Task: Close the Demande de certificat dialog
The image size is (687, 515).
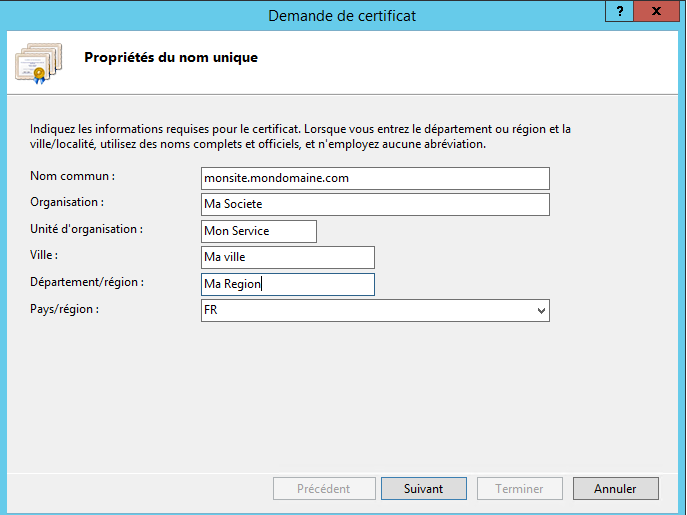Action: (656, 11)
